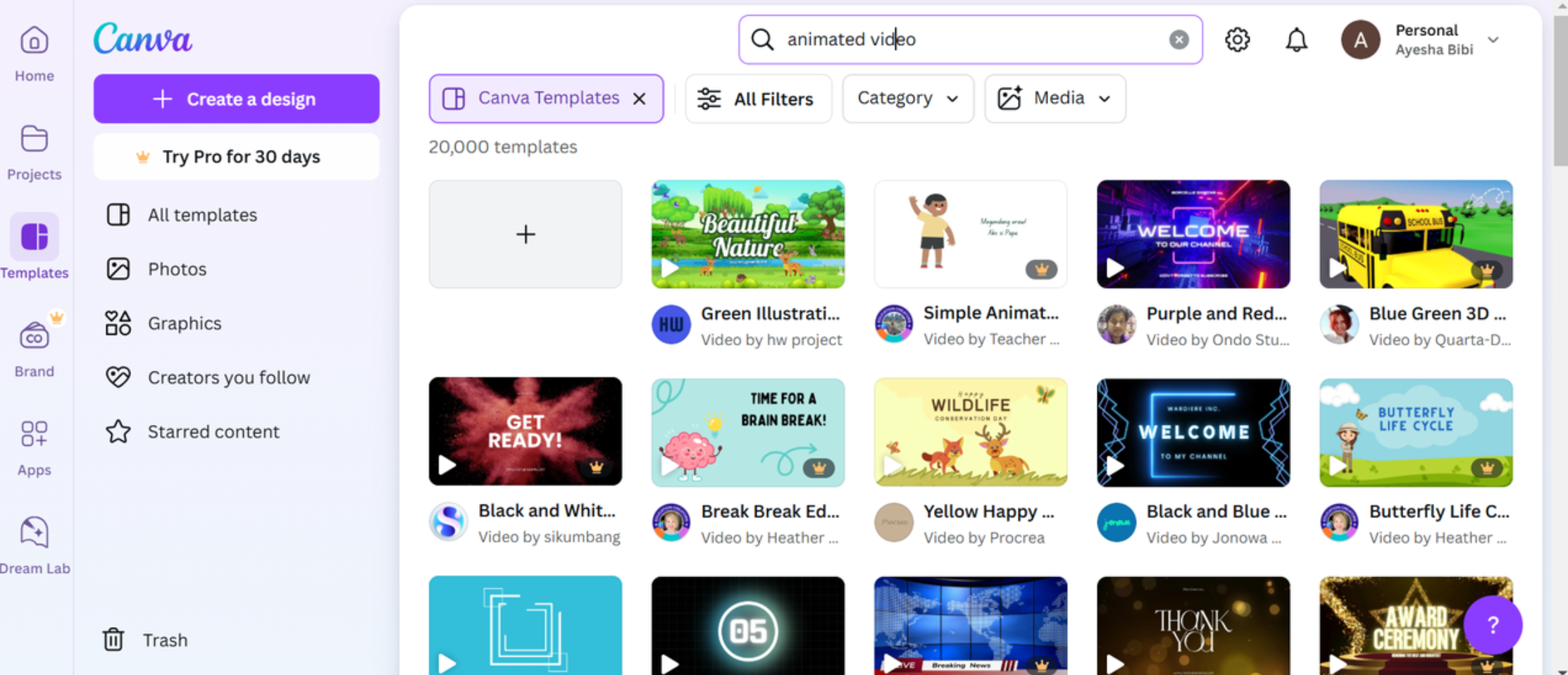Remove the Canva Templates filter chip
The height and width of the screenshot is (675, 1568).
click(x=639, y=99)
